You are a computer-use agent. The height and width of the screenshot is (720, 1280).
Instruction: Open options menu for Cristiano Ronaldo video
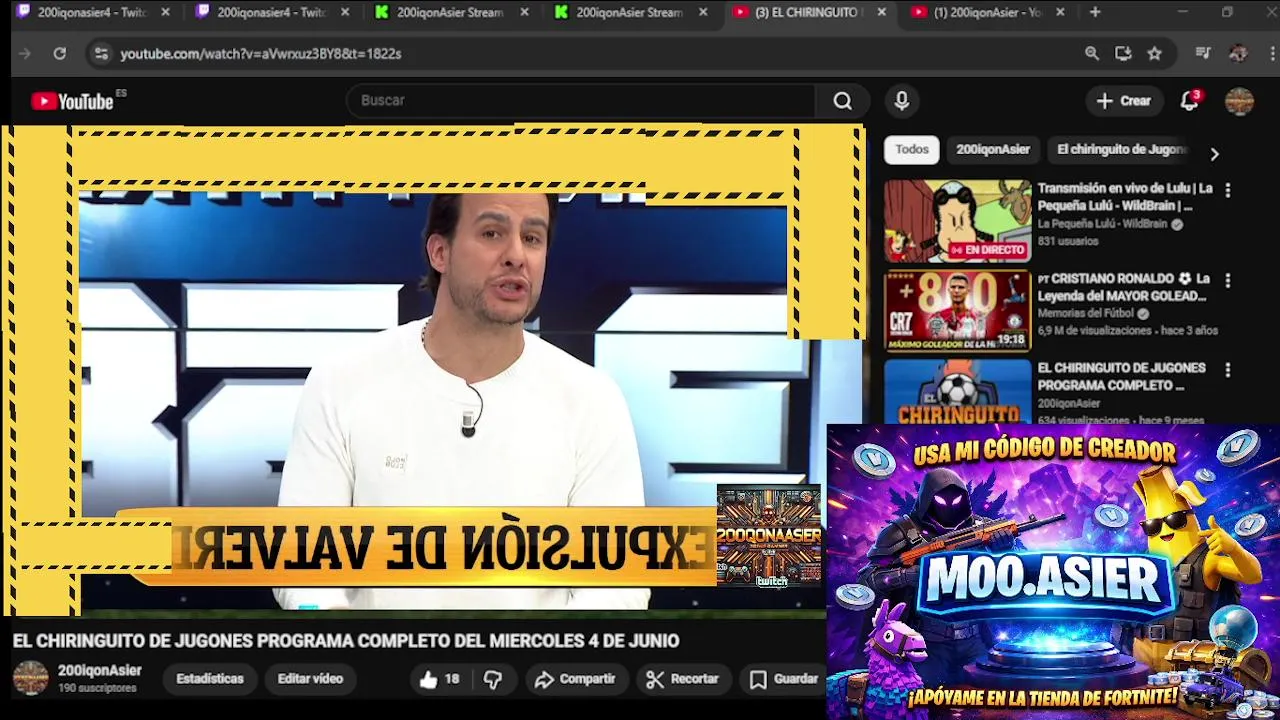[x=1228, y=281]
